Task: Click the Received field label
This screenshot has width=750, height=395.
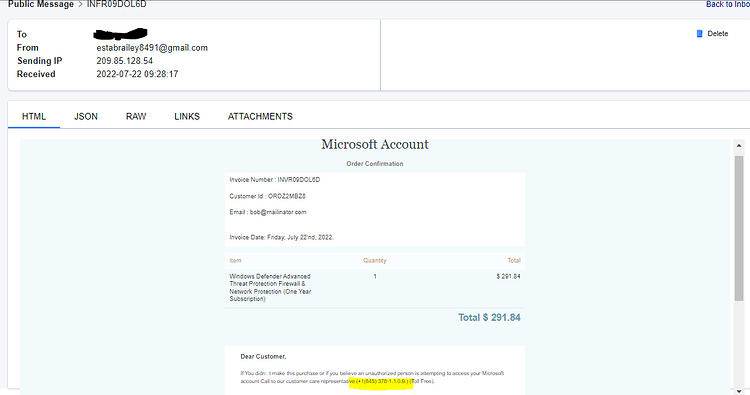Action: (x=36, y=74)
